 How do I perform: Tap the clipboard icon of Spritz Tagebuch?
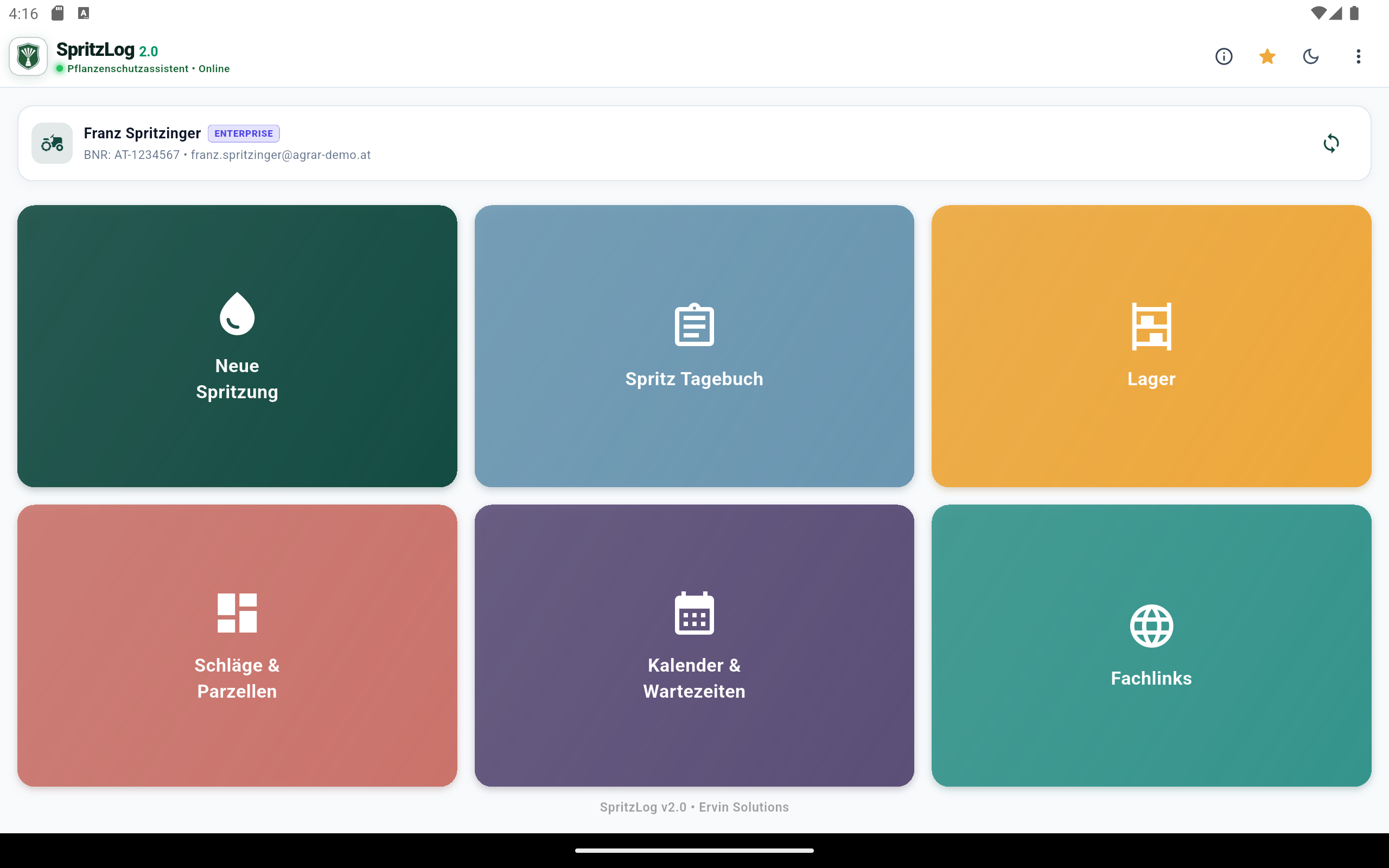tap(694, 325)
